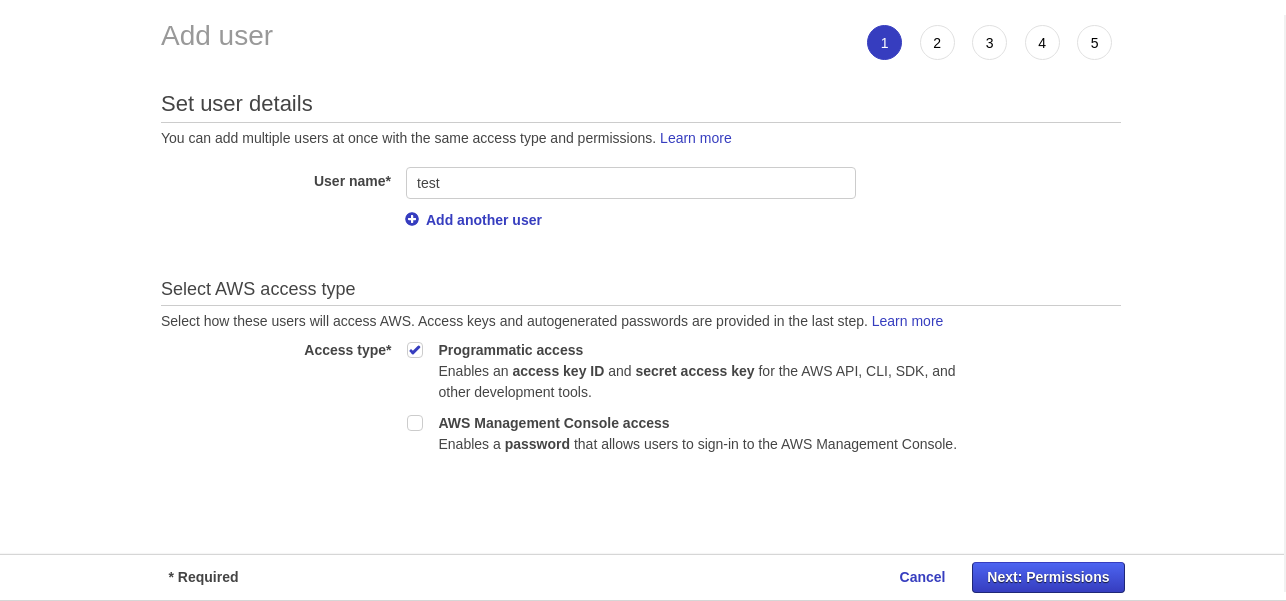Uncheck the Programmatic access checkbox
Viewport: 1286px width, 601px height.
[415, 350]
